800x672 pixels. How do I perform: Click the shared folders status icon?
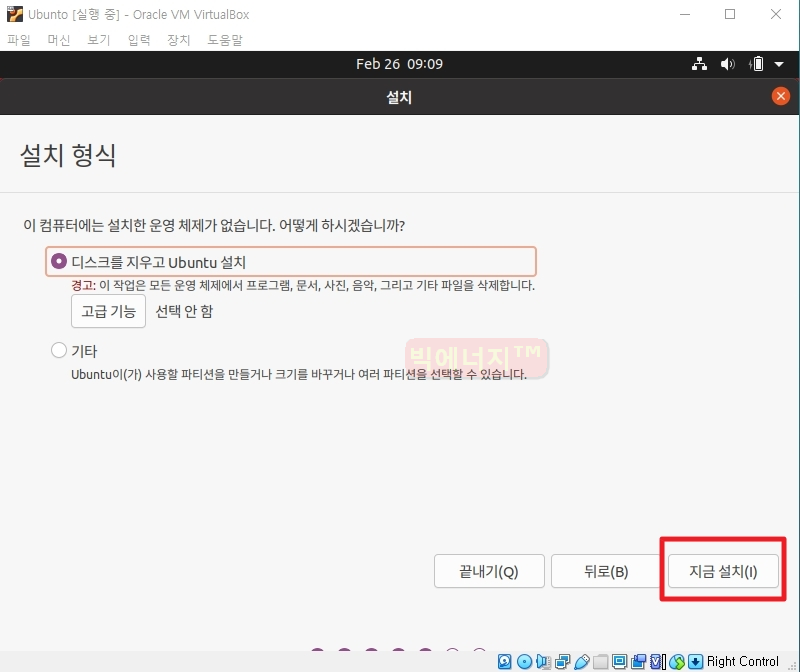[601, 662]
